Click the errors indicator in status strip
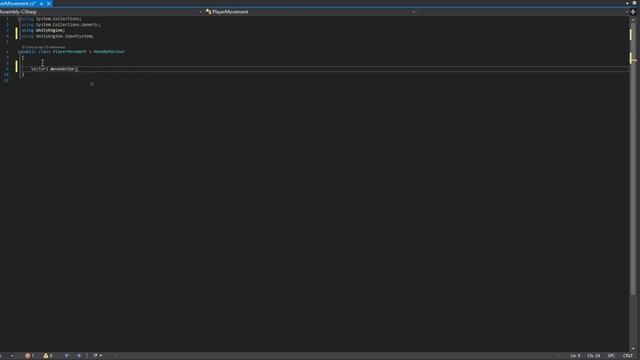Image resolution: width=640 pixels, height=360 pixels. (29, 356)
